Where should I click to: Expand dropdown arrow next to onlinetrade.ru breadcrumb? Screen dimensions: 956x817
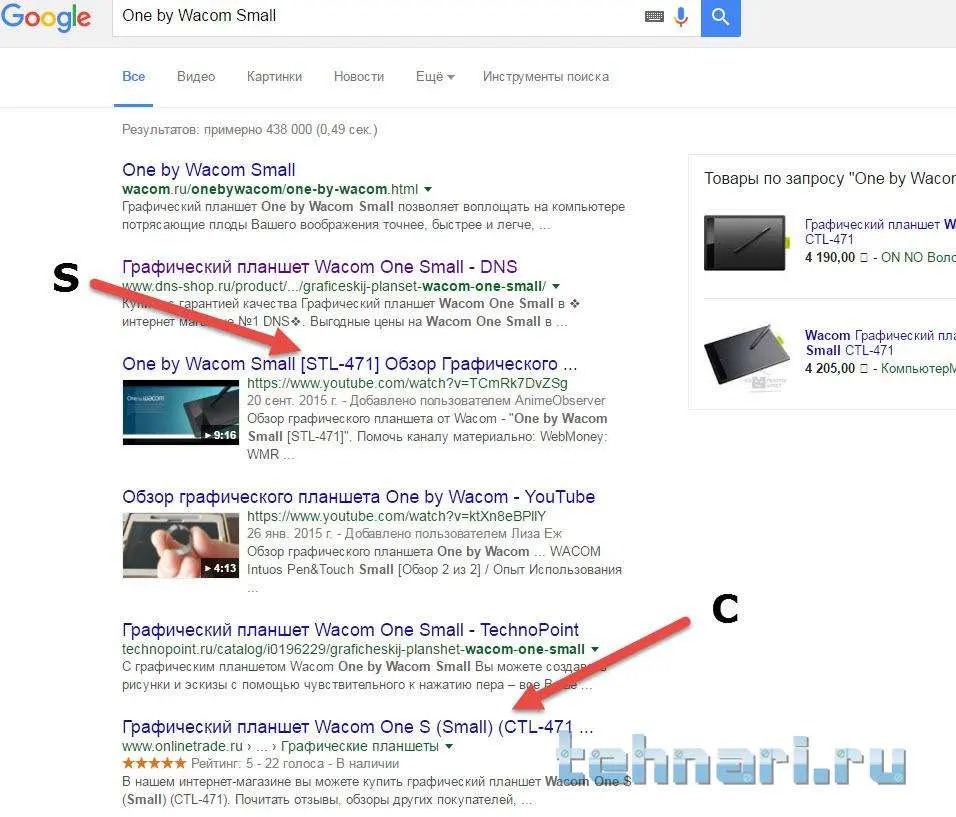[x=449, y=746]
